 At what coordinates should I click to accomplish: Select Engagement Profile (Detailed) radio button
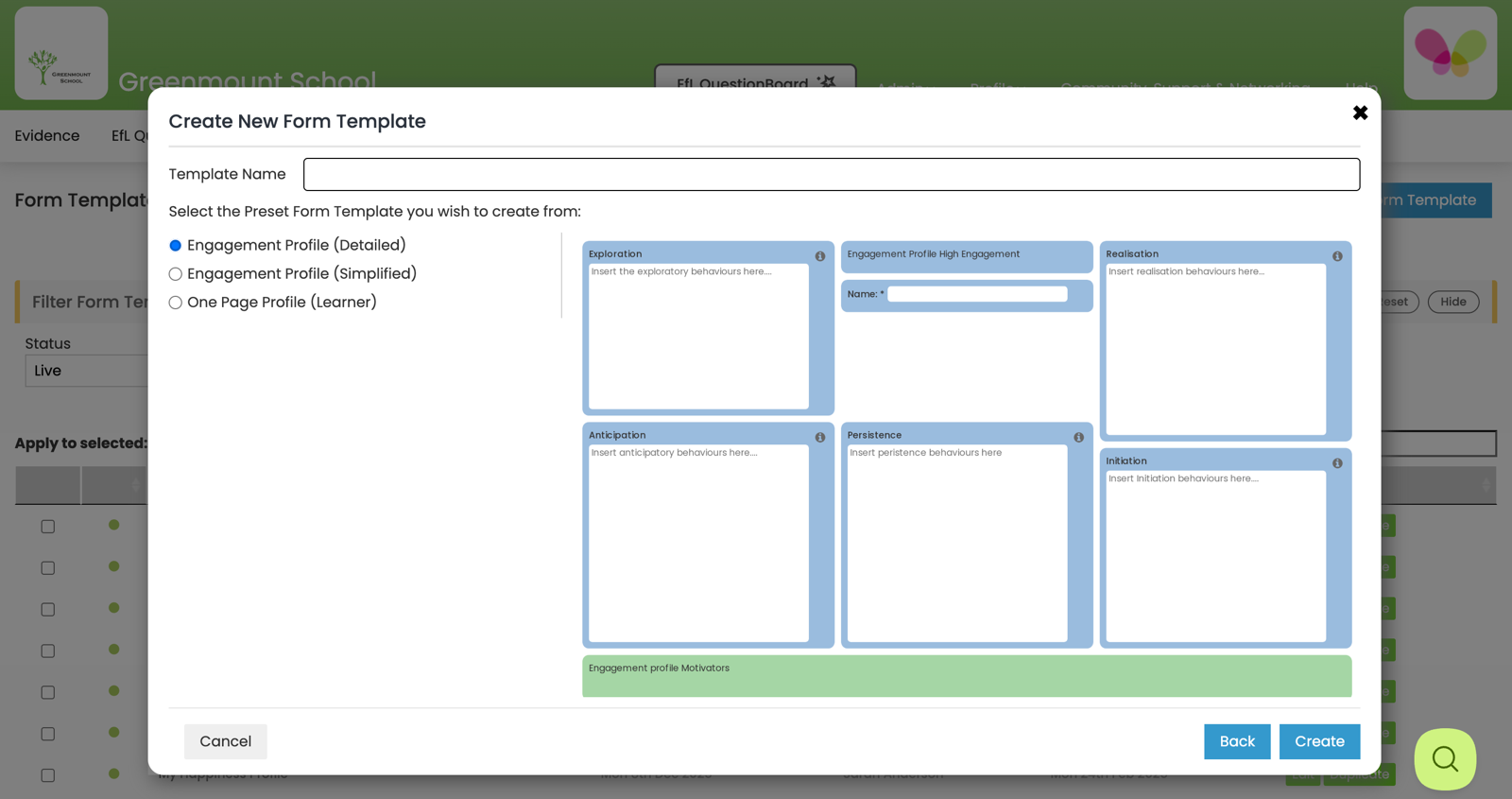click(175, 246)
